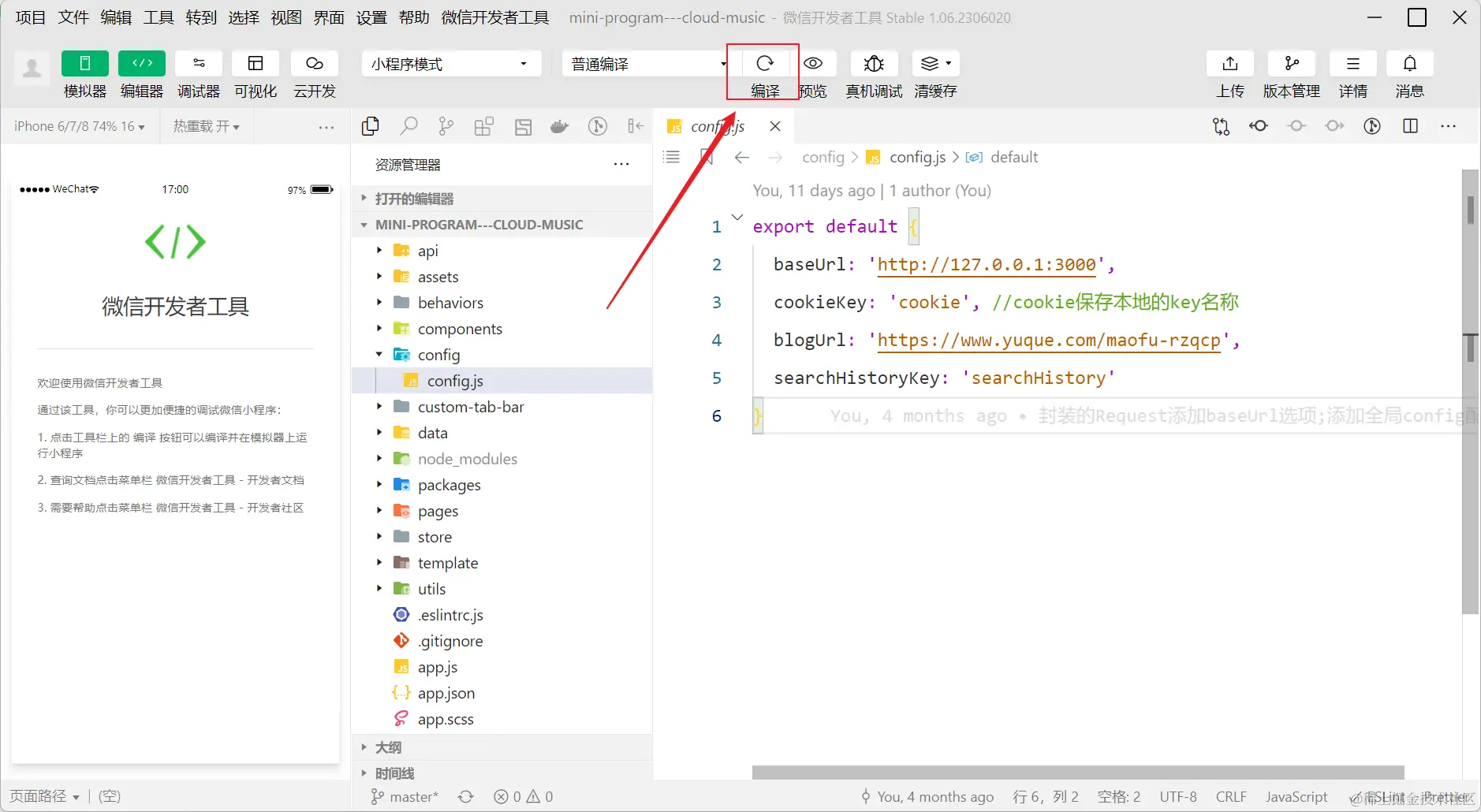Screen dimensions: 1481x812
Task: Toggle the debugger (调试器) panel
Action: pyautogui.click(x=199, y=63)
